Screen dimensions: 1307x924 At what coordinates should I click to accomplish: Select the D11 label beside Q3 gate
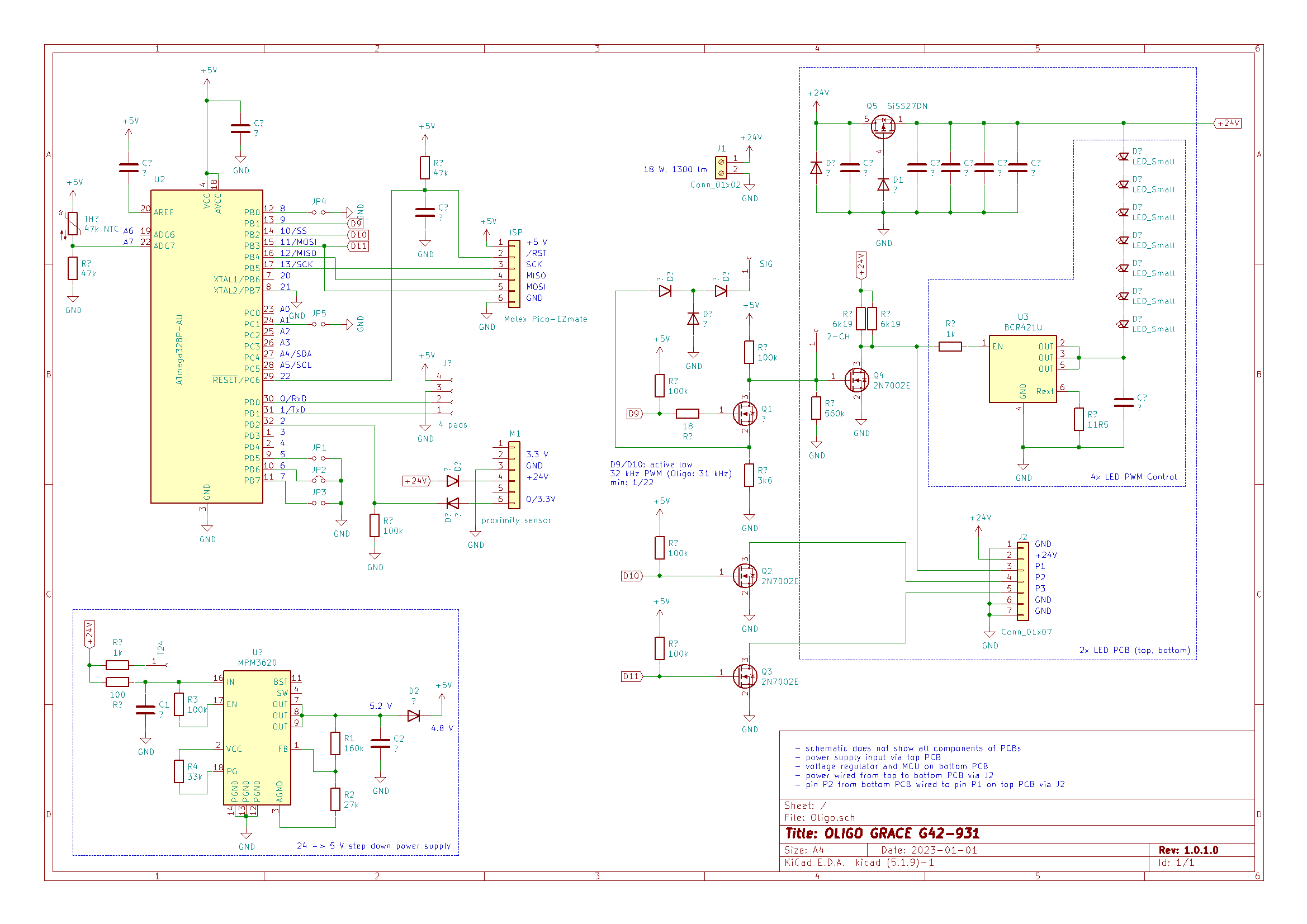point(631,676)
